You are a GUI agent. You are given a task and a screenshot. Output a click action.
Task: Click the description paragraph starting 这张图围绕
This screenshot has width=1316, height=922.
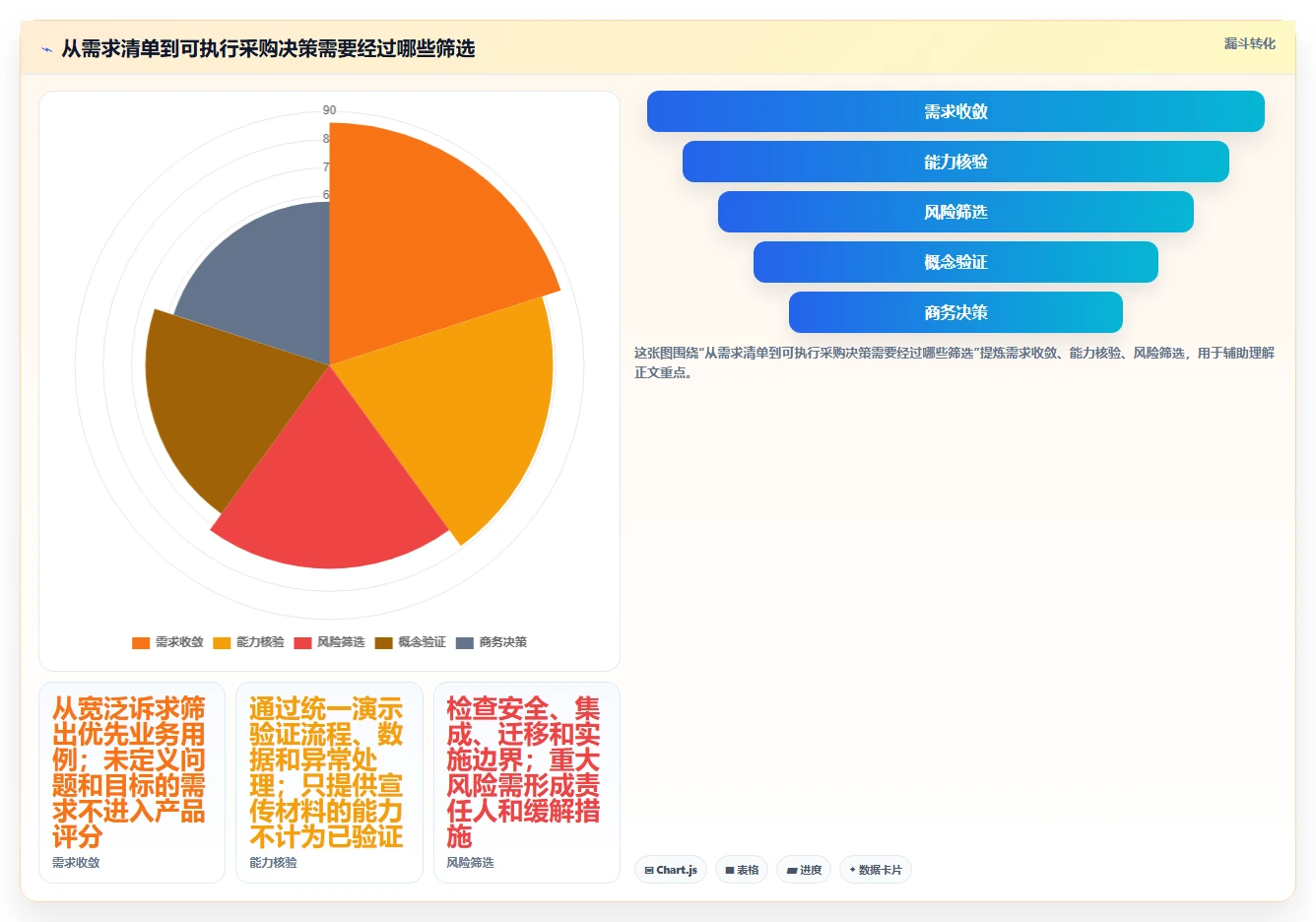tap(954, 362)
